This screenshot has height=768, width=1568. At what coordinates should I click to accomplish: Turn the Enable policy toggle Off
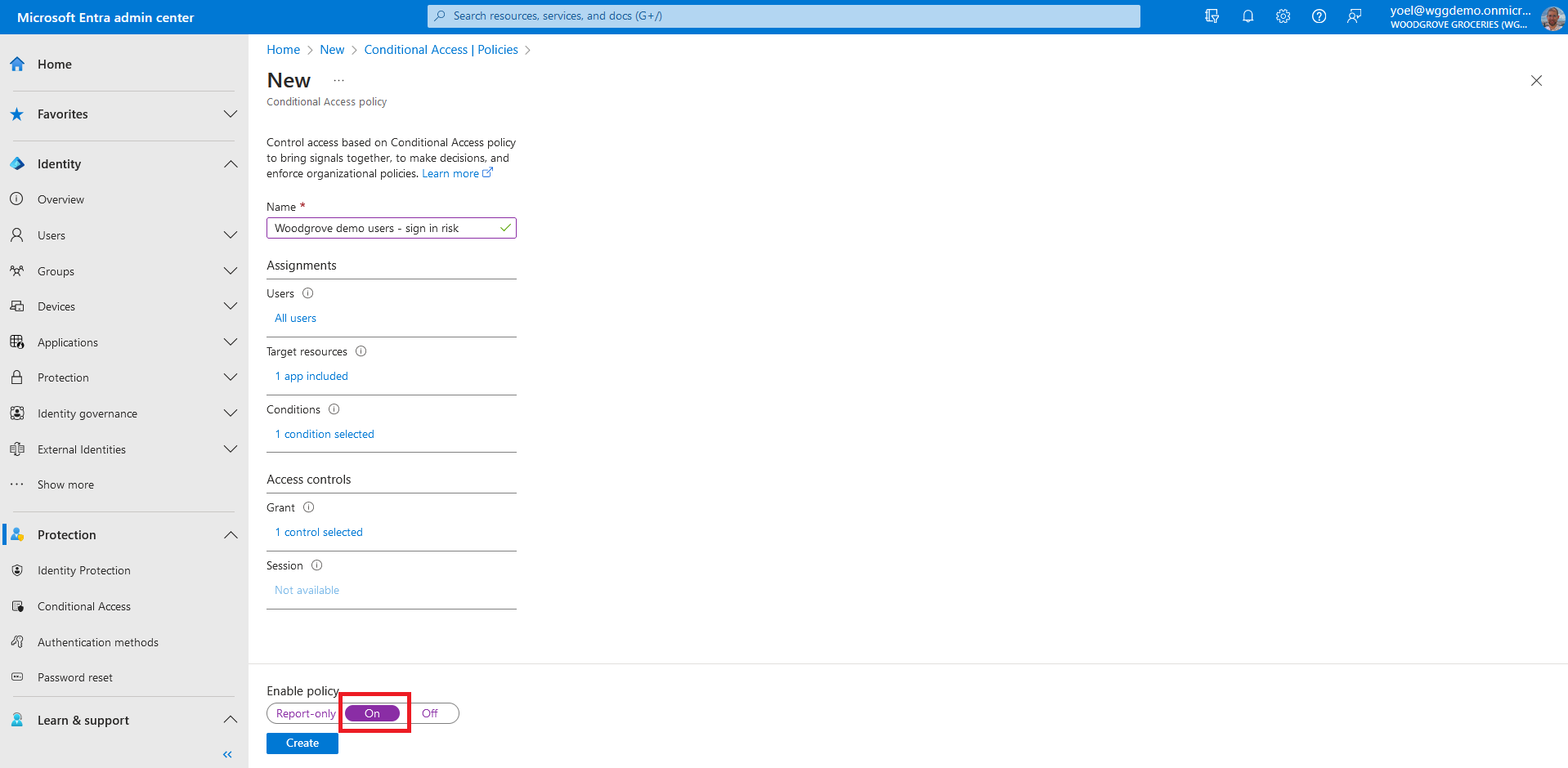[x=430, y=713]
